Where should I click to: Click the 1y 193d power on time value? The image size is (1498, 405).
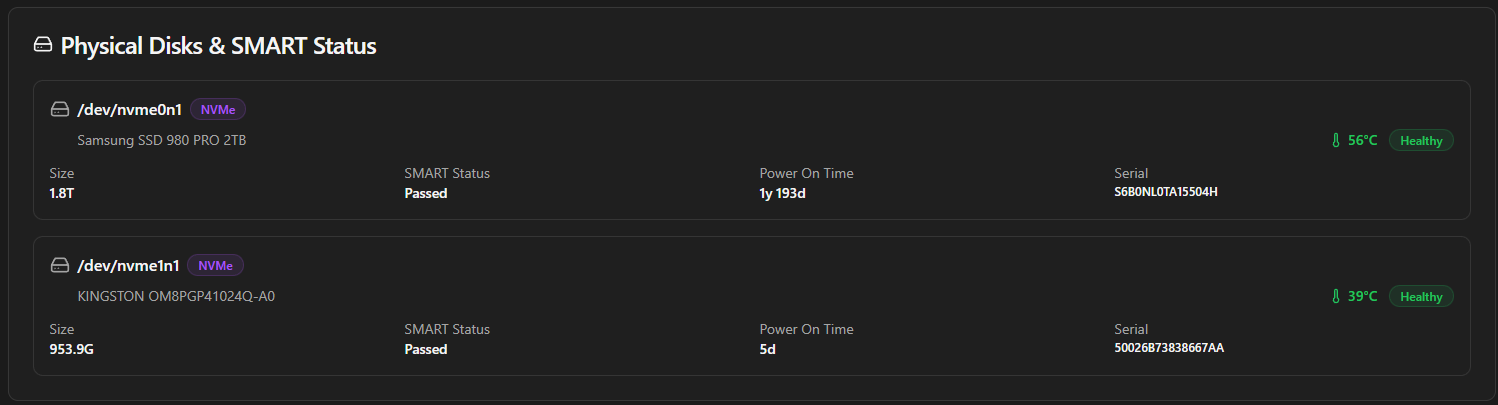point(782,193)
